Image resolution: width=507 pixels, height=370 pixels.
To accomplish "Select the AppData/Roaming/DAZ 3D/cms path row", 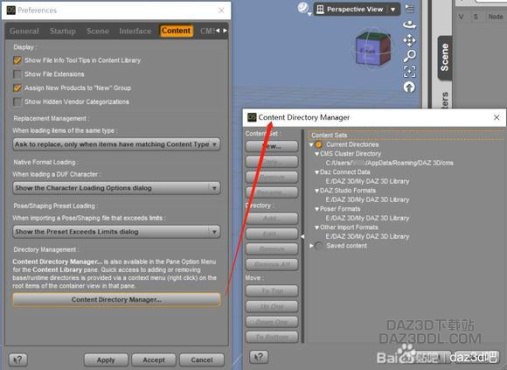I will click(389, 163).
